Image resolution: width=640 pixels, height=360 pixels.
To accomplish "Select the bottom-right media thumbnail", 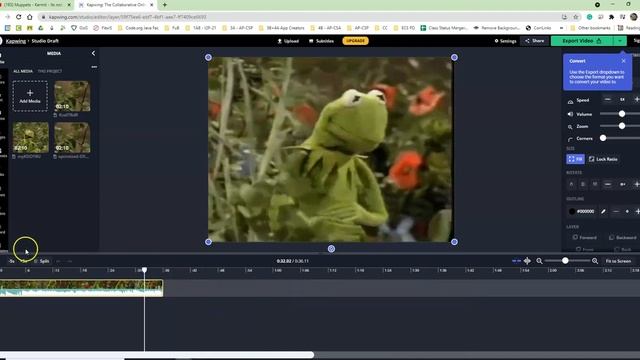I will coord(72,138).
